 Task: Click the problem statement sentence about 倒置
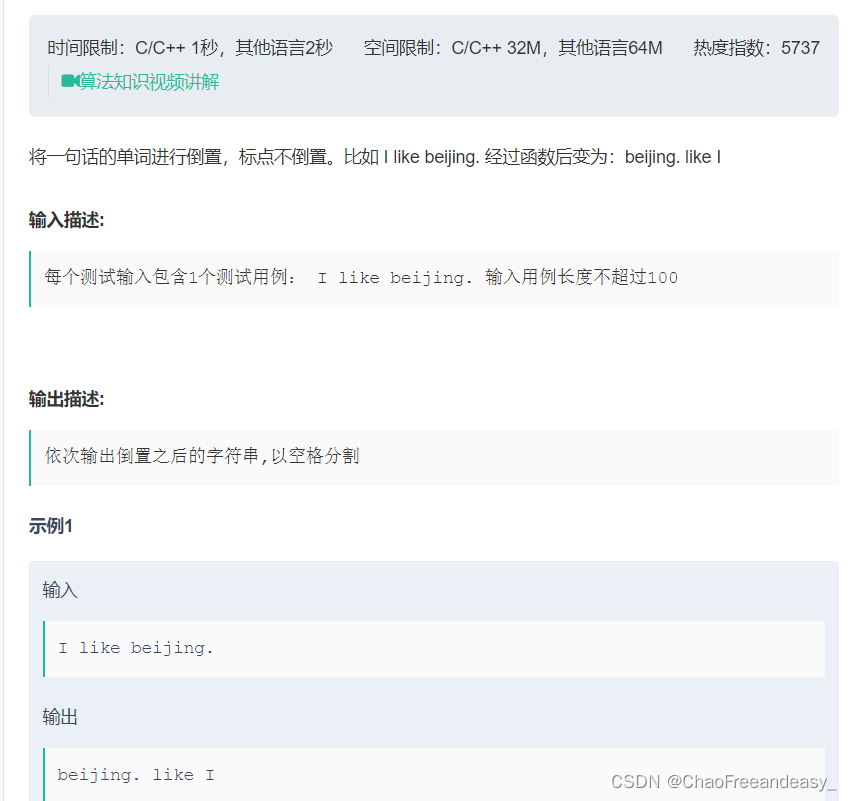(x=375, y=157)
